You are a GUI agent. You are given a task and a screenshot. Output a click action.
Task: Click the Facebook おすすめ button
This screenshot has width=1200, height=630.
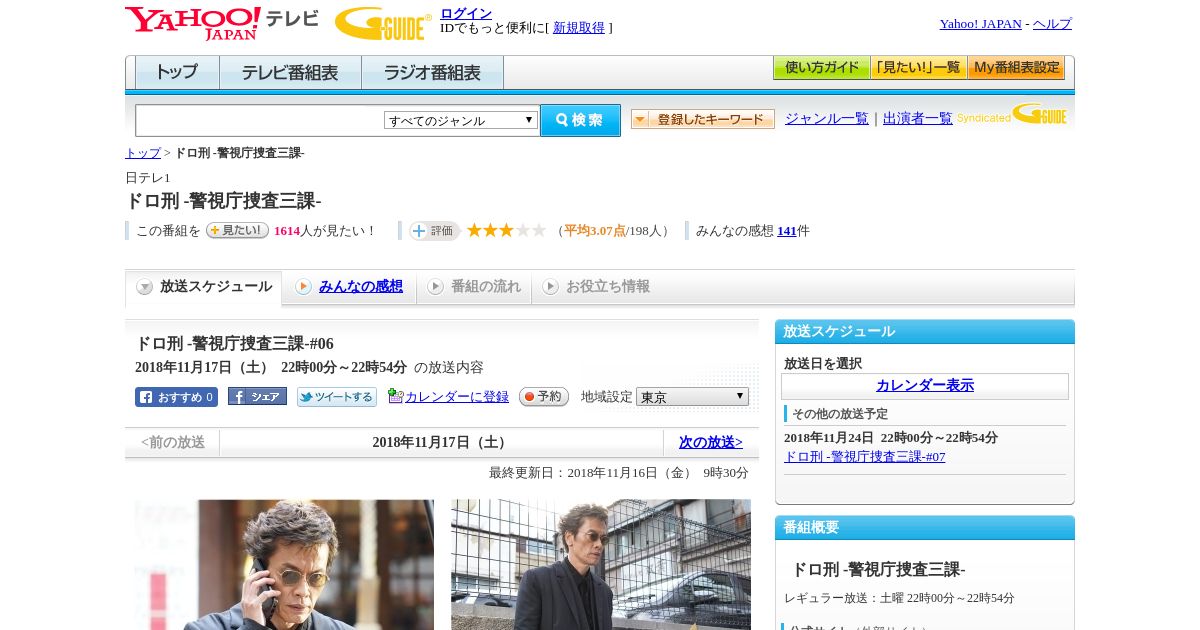[x=176, y=397]
